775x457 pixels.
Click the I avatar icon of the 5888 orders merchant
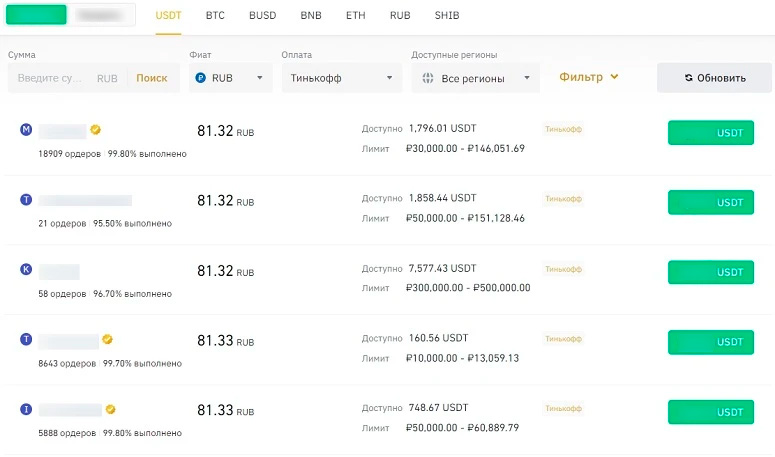pos(26,409)
